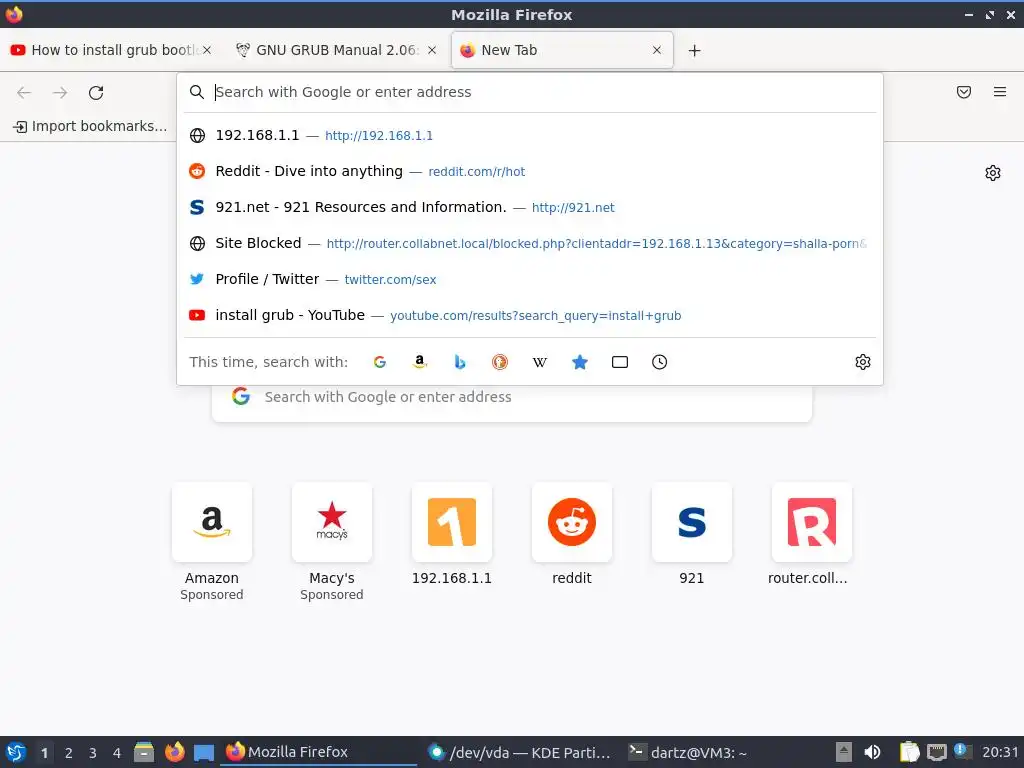Open the Pocket save icon

pos(964,92)
